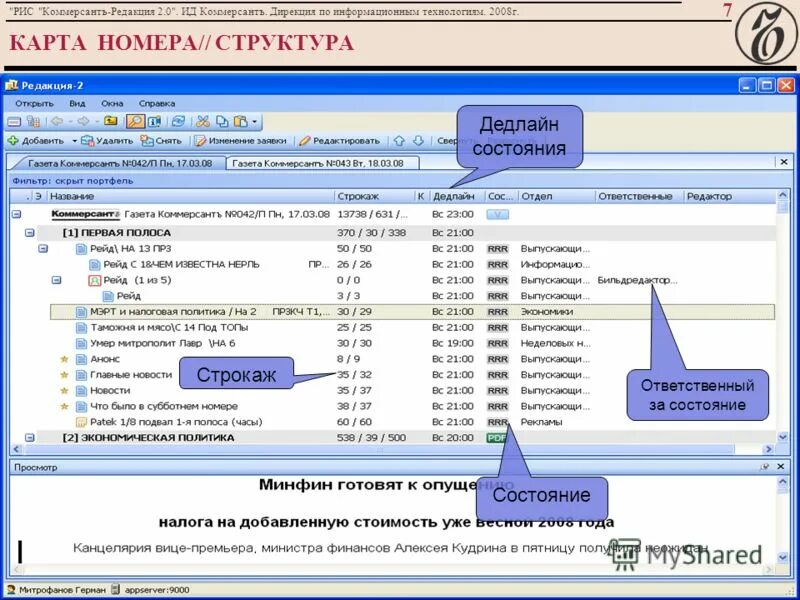Click the Добавить (add) button
Image resolution: width=800 pixels, height=600 pixels.
coord(36,141)
